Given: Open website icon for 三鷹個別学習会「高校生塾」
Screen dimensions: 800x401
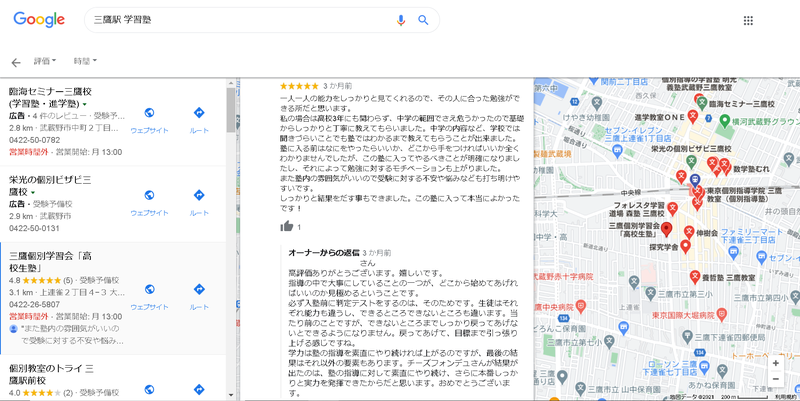Looking at the screenshot, I should (x=149, y=289).
